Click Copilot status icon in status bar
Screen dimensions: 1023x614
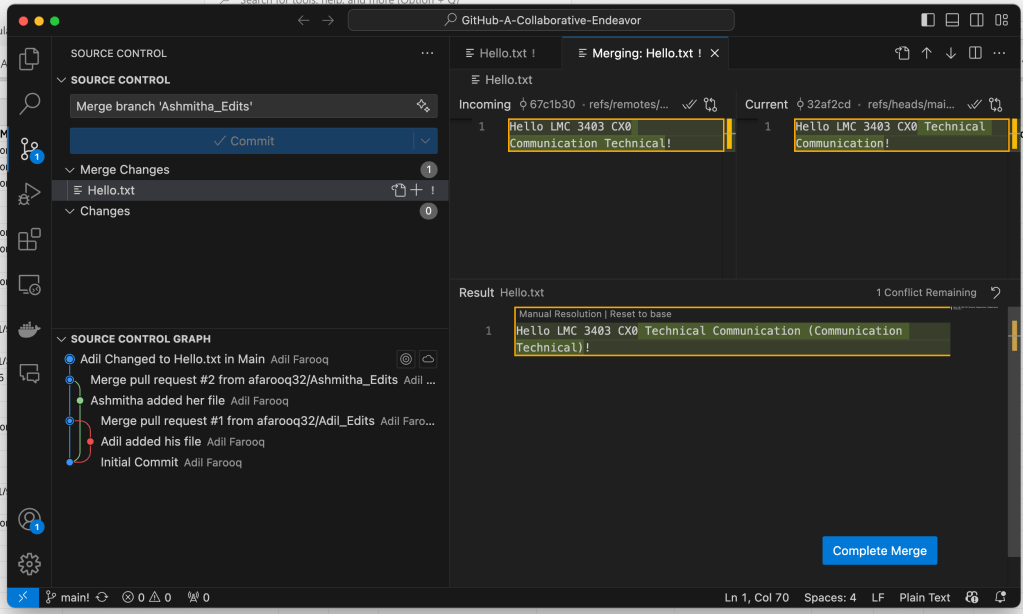point(972,597)
